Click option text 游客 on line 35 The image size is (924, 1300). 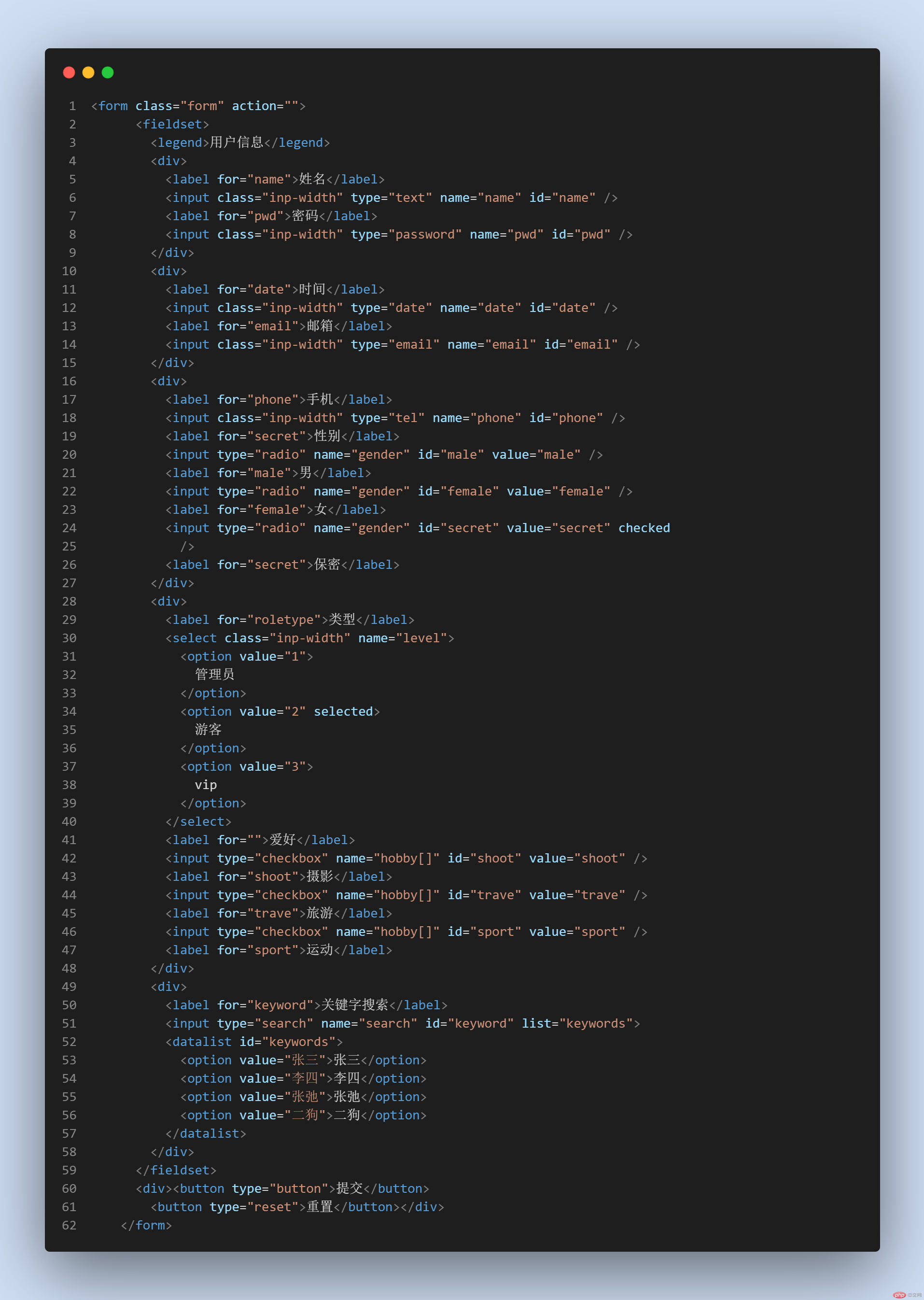point(208,730)
